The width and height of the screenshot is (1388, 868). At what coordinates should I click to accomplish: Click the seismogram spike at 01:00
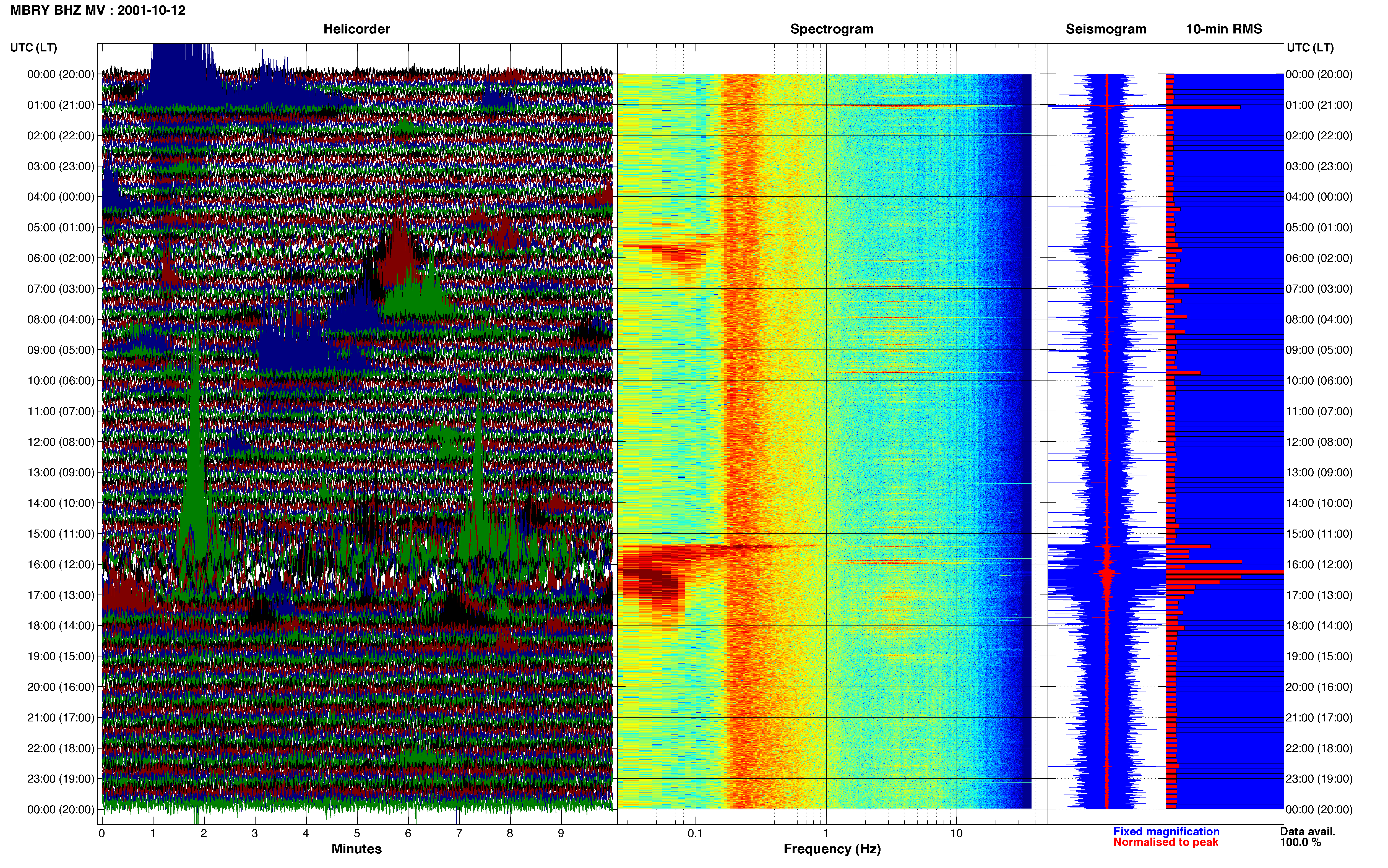[x=1106, y=106]
